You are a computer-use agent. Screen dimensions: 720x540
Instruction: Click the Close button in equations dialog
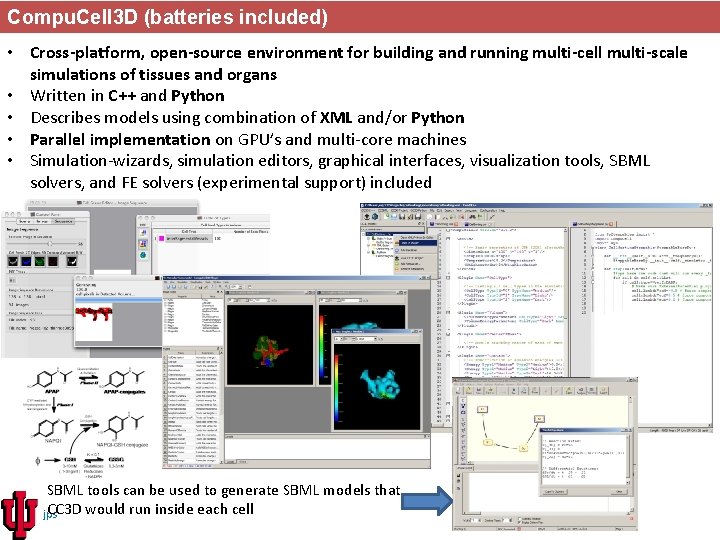point(619,491)
